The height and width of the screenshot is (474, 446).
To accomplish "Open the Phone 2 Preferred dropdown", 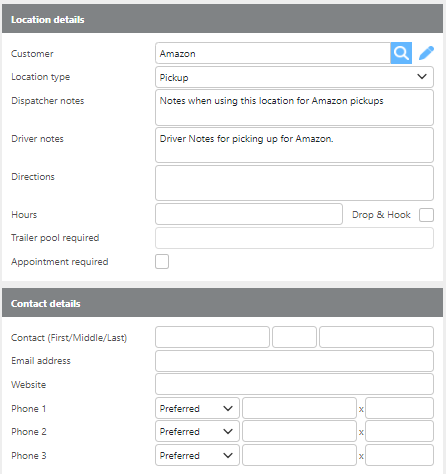I will point(197,431).
